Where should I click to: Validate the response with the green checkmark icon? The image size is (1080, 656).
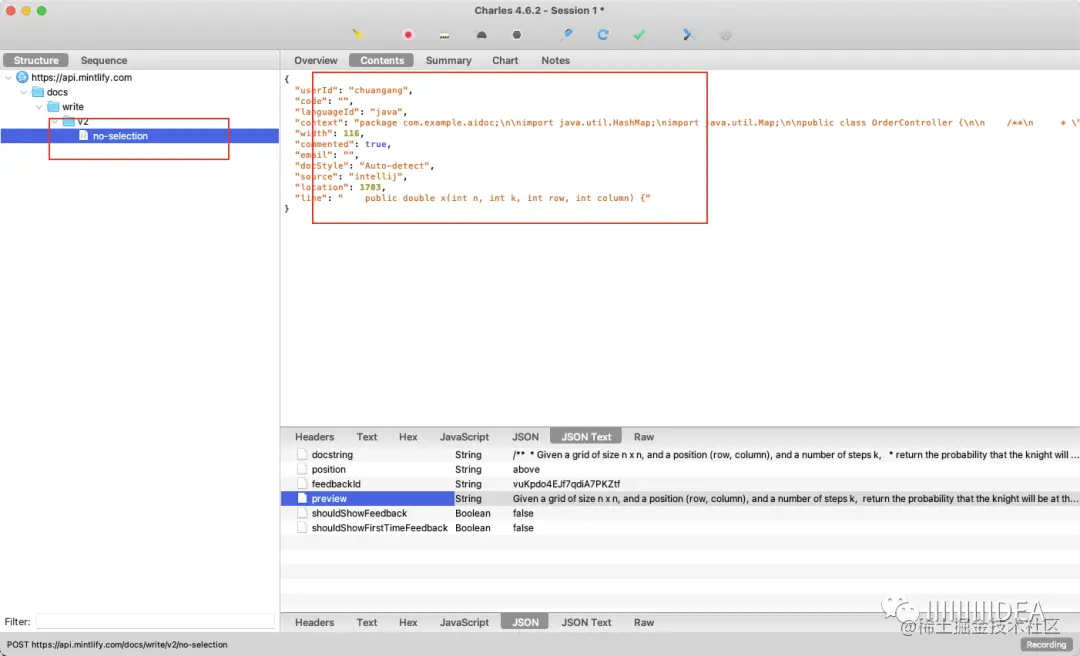tap(639, 34)
